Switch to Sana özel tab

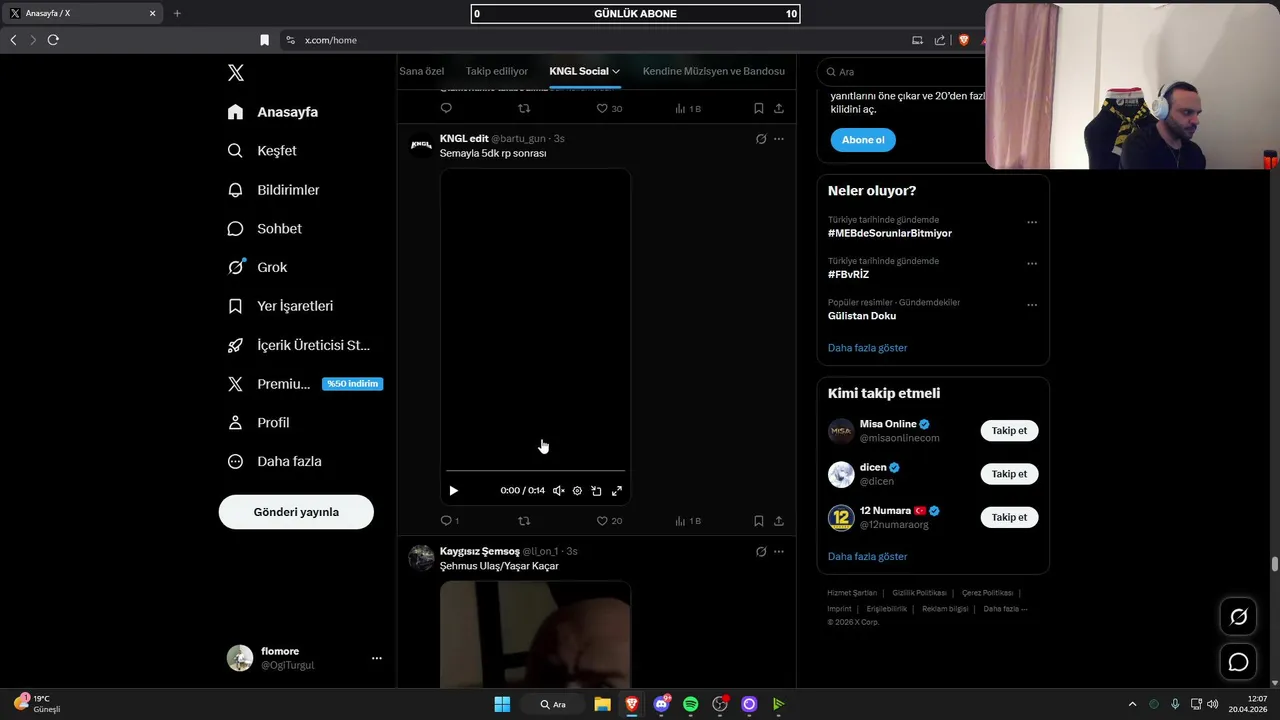pos(421,71)
